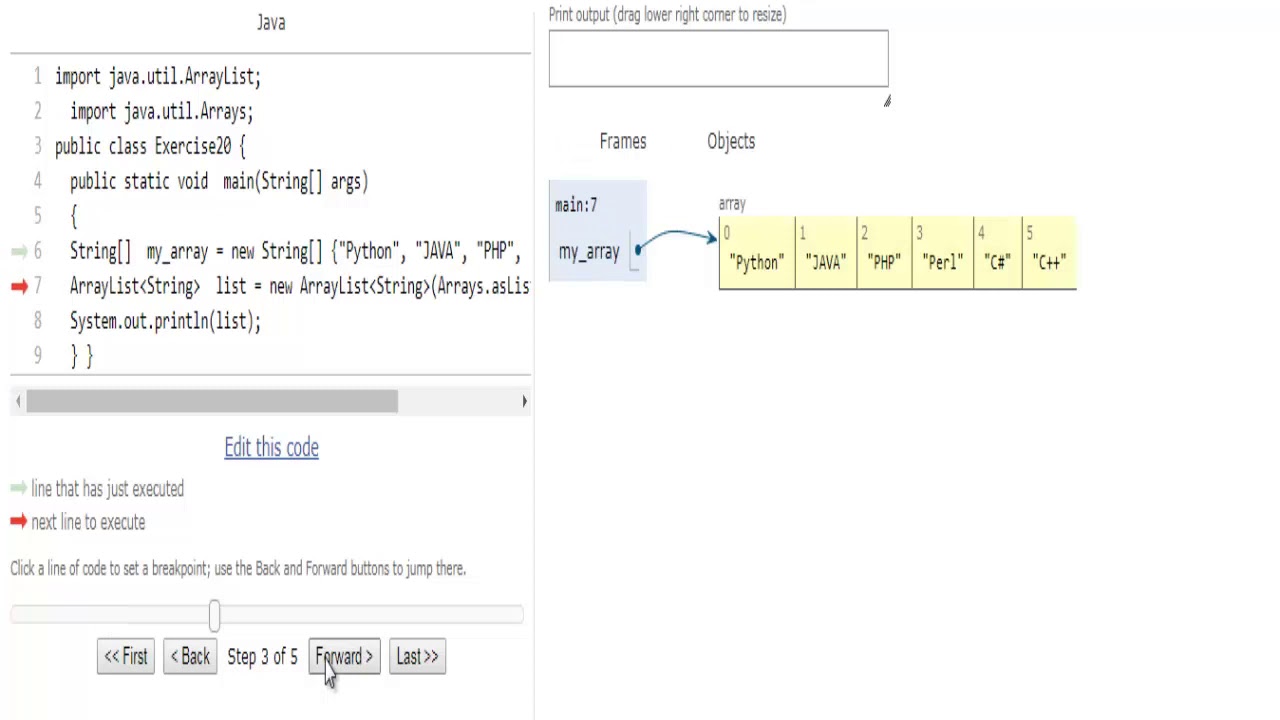1280x720 pixels.
Task: Jump to last step with Last button
Action: pos(417,657)
